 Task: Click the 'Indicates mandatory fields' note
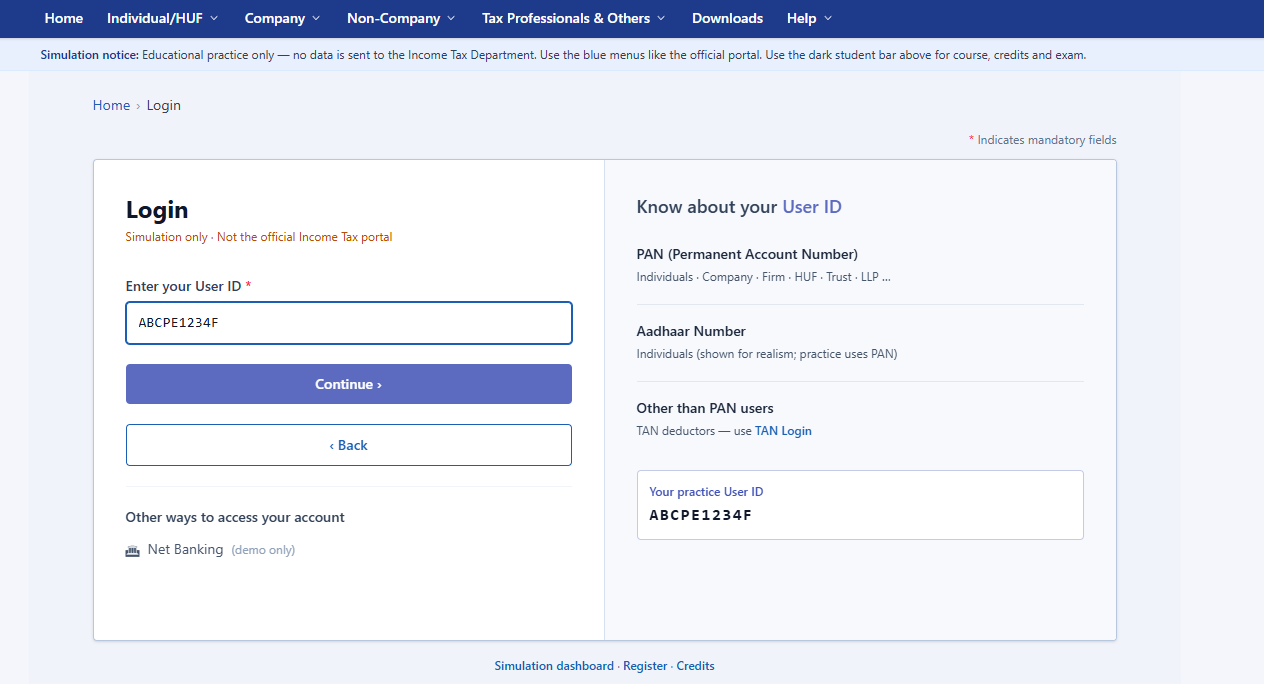click(1043, 140)
